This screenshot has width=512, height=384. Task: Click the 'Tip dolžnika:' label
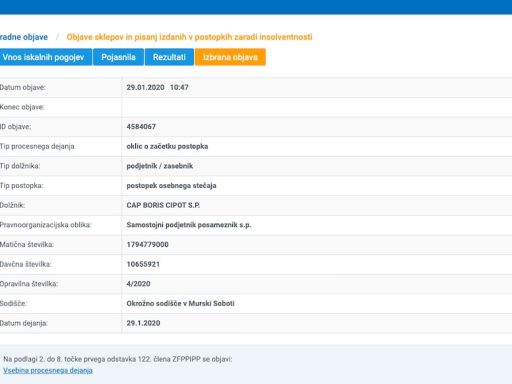(x=20, y=166)
